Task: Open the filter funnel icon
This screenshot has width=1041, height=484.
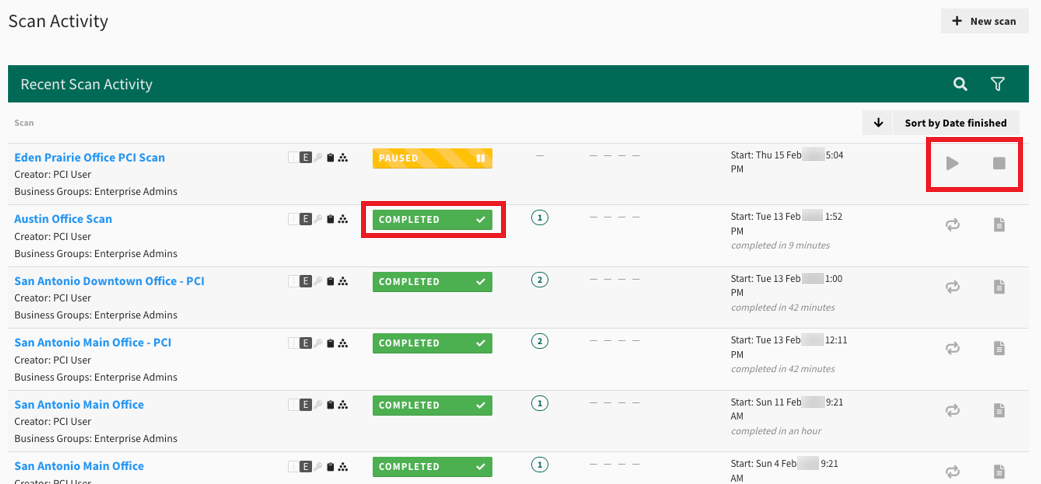Action: point(997,84)
